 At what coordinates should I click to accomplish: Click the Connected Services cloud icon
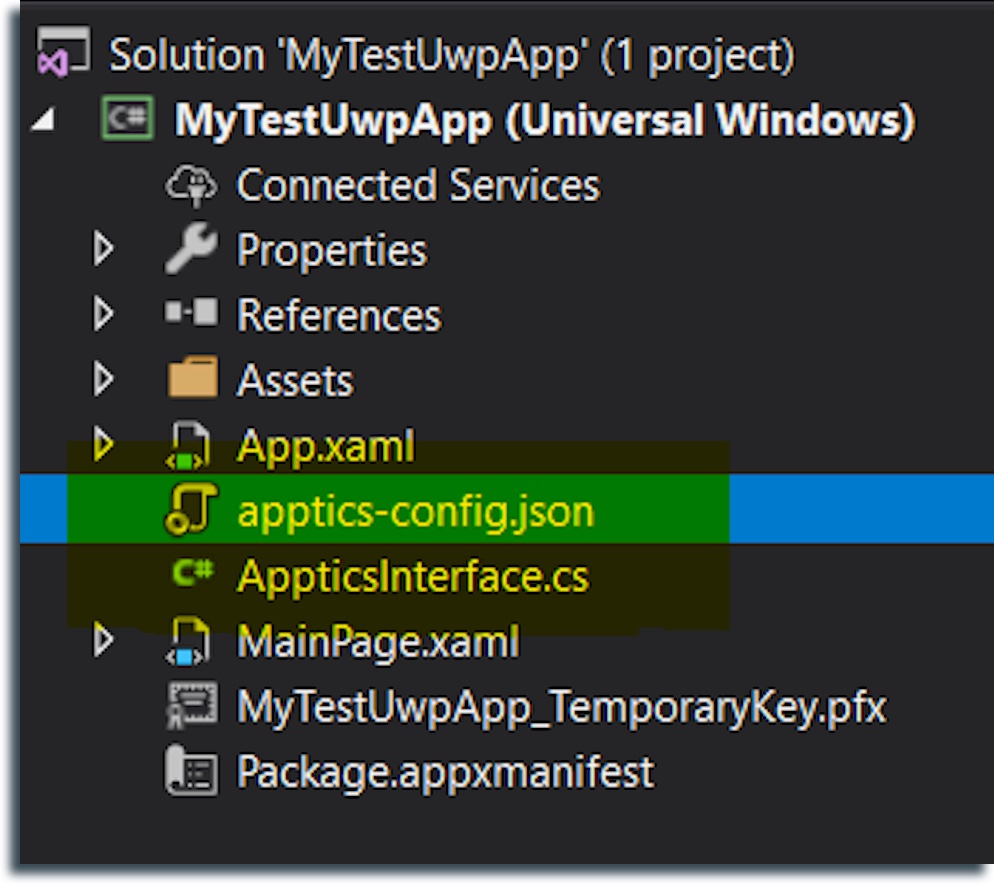(x=190, y=186)
